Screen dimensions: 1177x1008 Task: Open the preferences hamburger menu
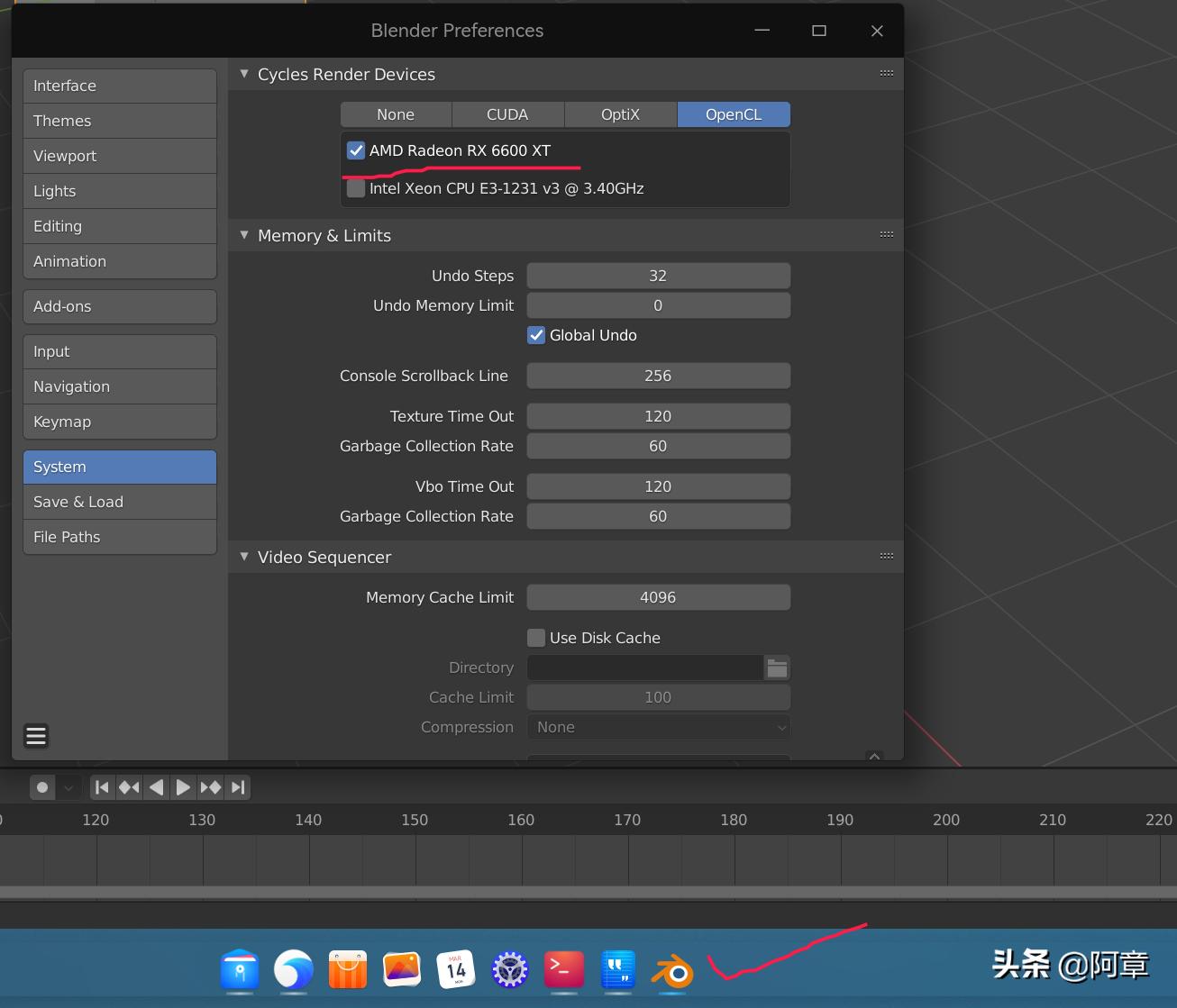[x=35, y=736]
